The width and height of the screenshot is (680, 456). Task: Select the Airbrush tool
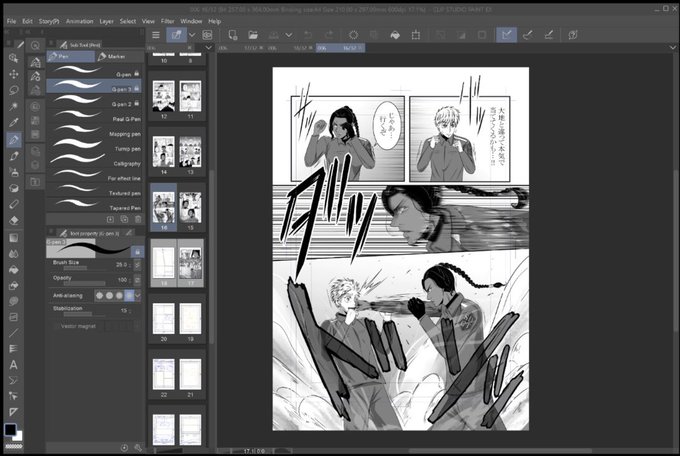(x=13, y=172)
